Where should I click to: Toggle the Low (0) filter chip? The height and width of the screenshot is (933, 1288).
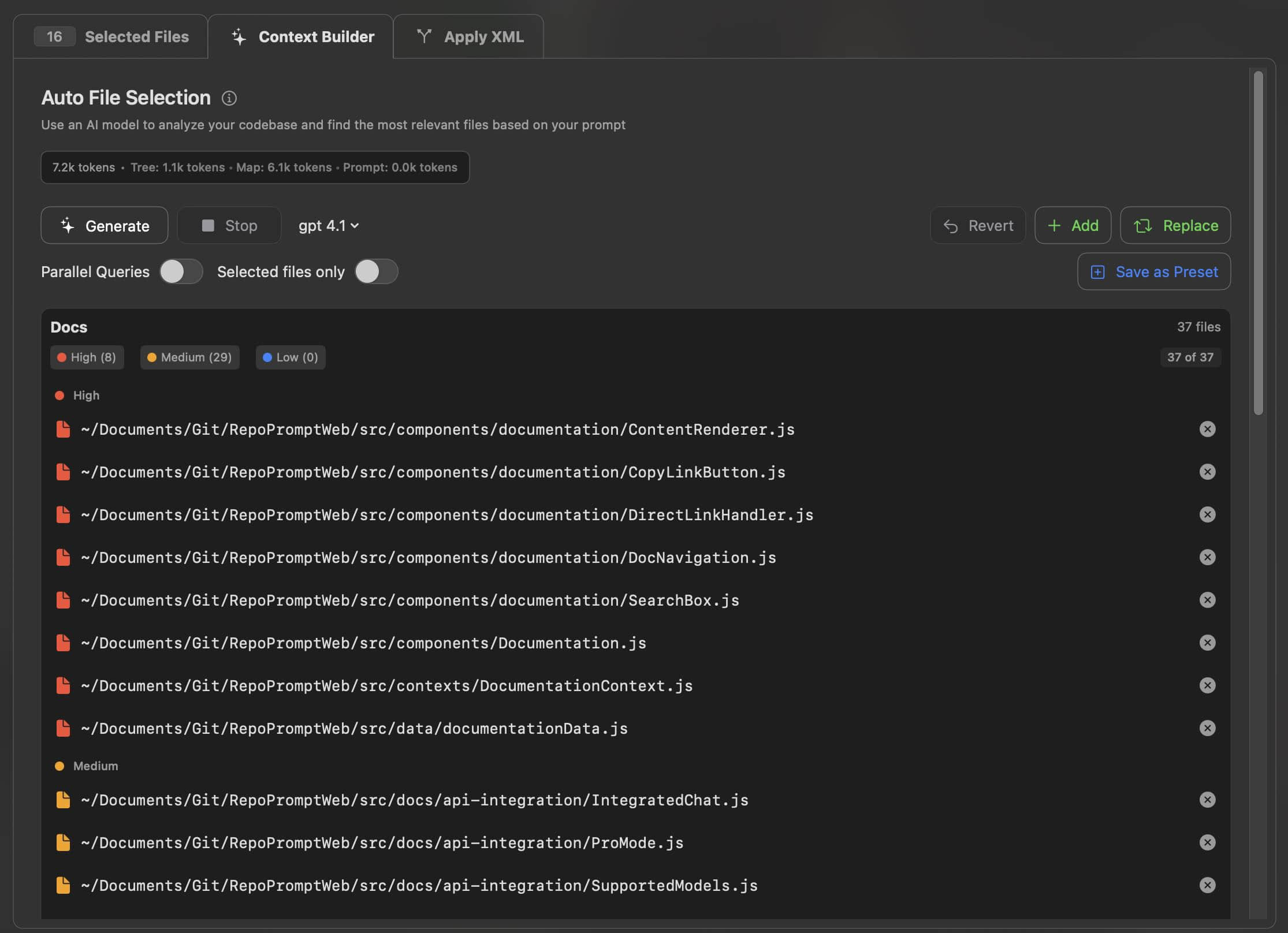click(x=291, y=357)
